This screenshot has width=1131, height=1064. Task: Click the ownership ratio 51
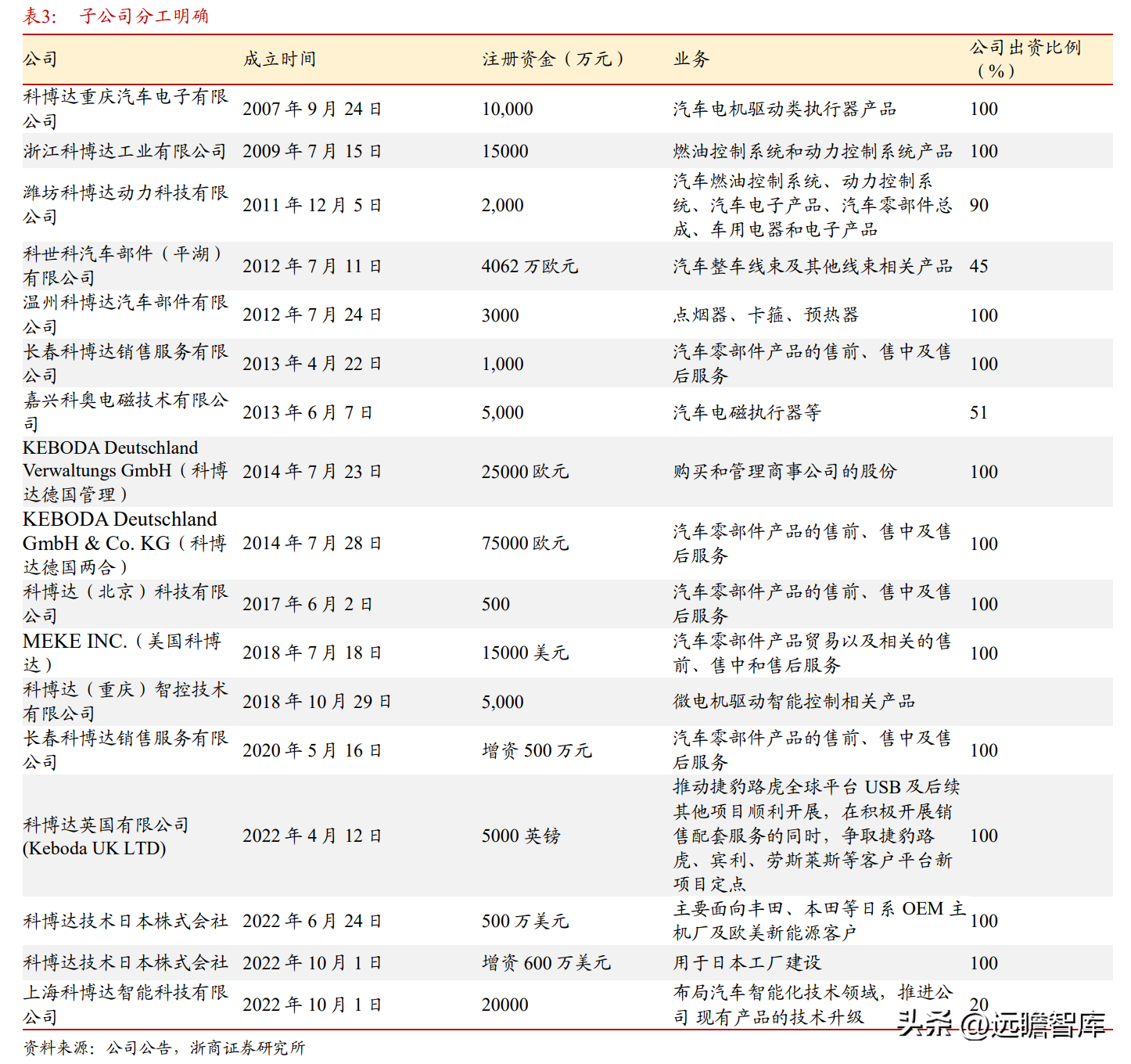pyautogui.click(x=979, y=412)
